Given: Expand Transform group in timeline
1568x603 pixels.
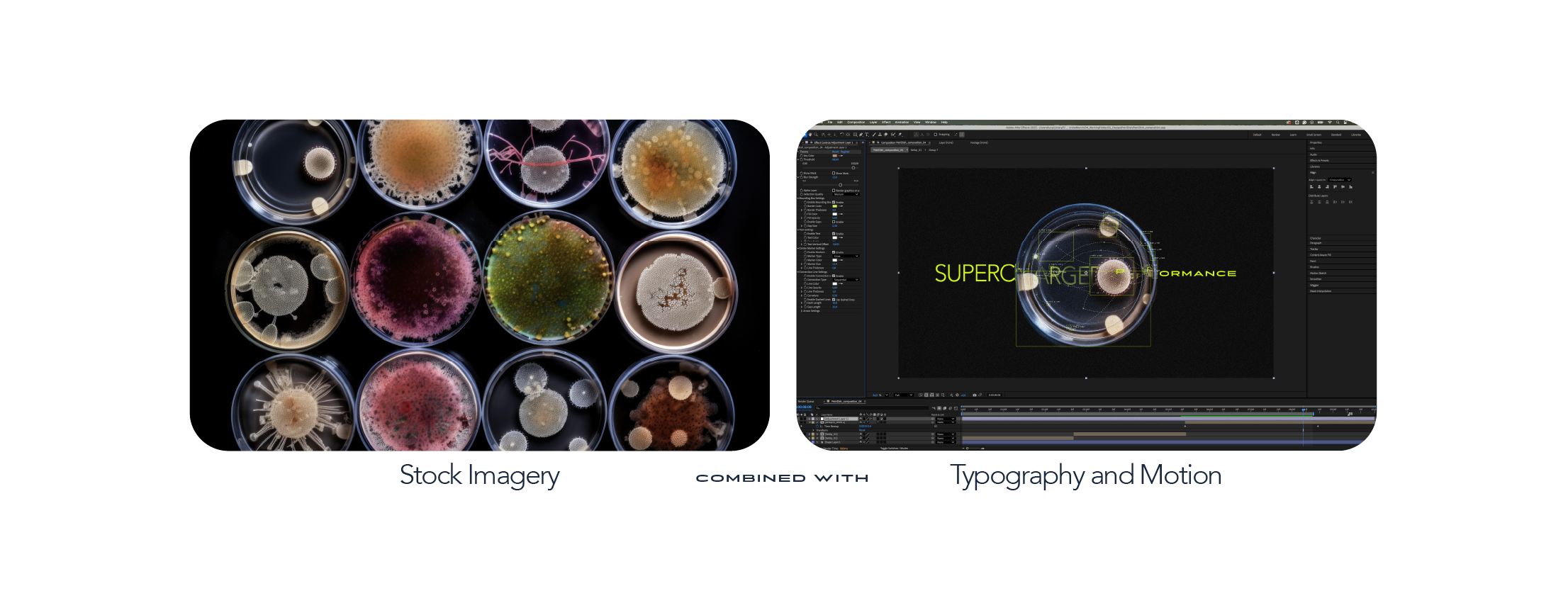Looking at the screenshot, I should click(813, 430).
